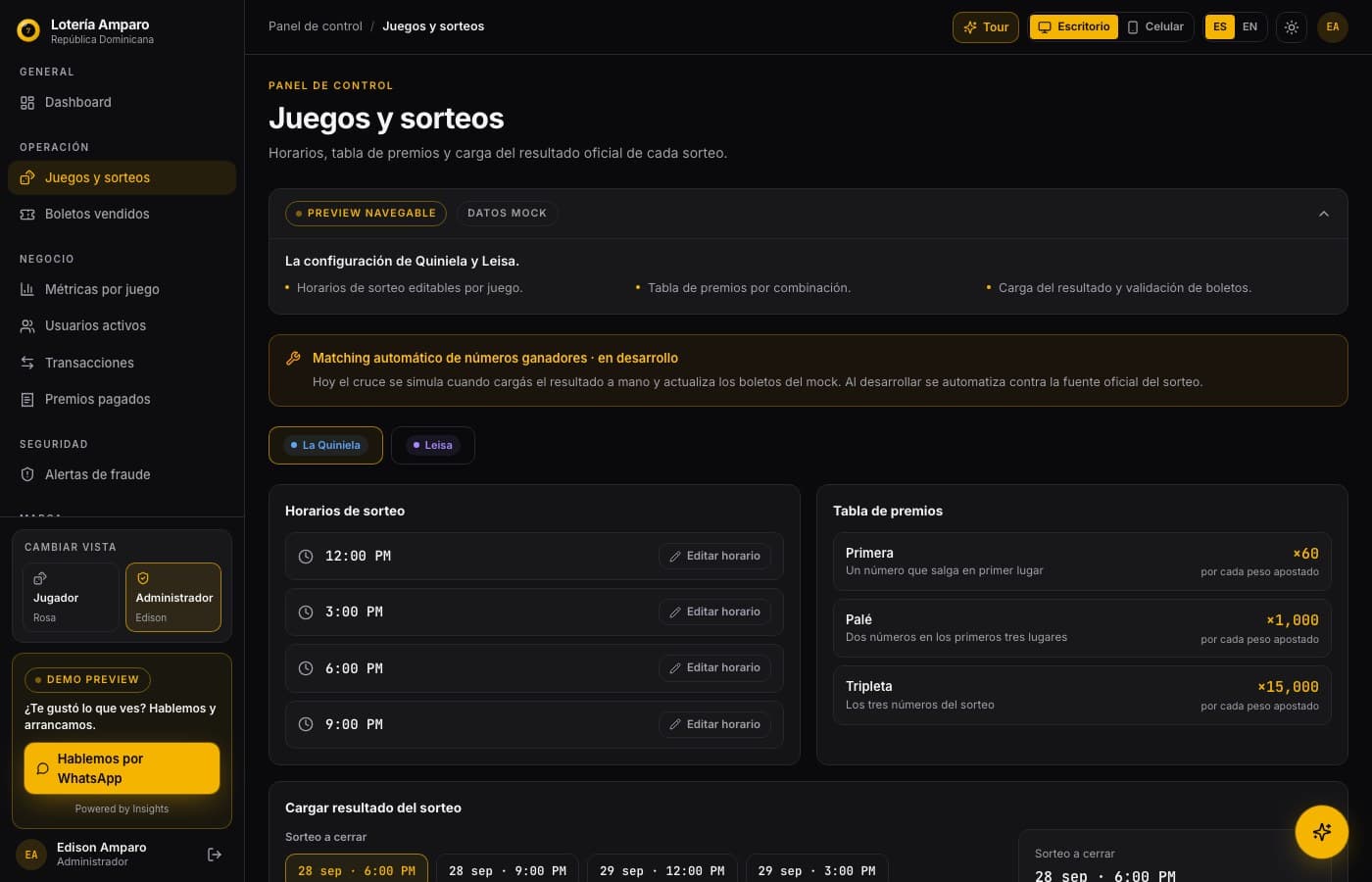Viewport: 1372px width, 882px height.
Task: Click the Primera prize row
Action: coord(1082,562)
